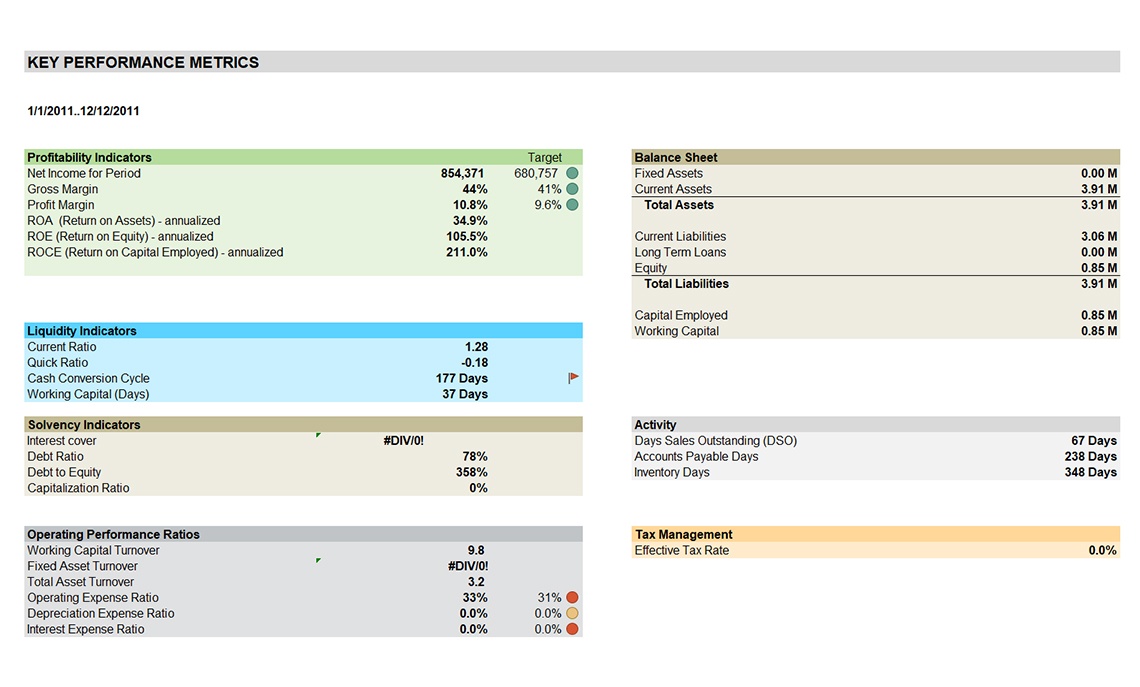Select Quick Ratio value -0.18
Image resolution: width=1140 pixels, height=687 pixels.
474,363
